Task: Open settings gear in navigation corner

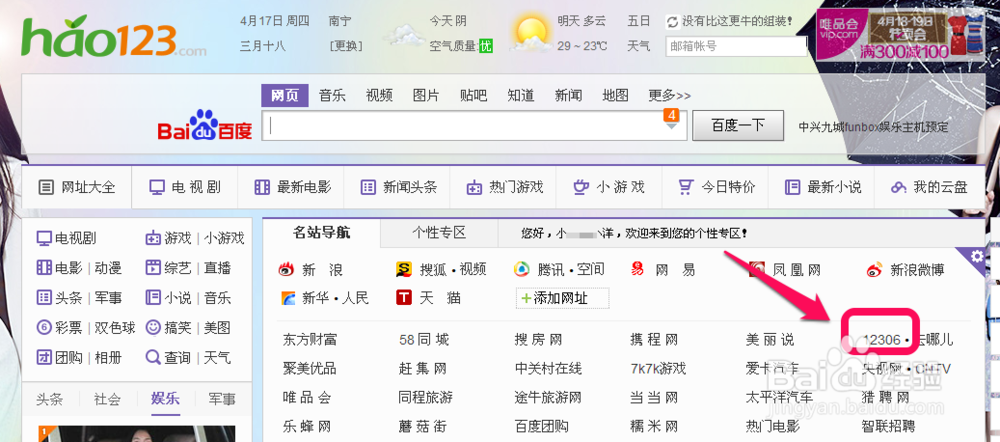Action: pos(976,256)
